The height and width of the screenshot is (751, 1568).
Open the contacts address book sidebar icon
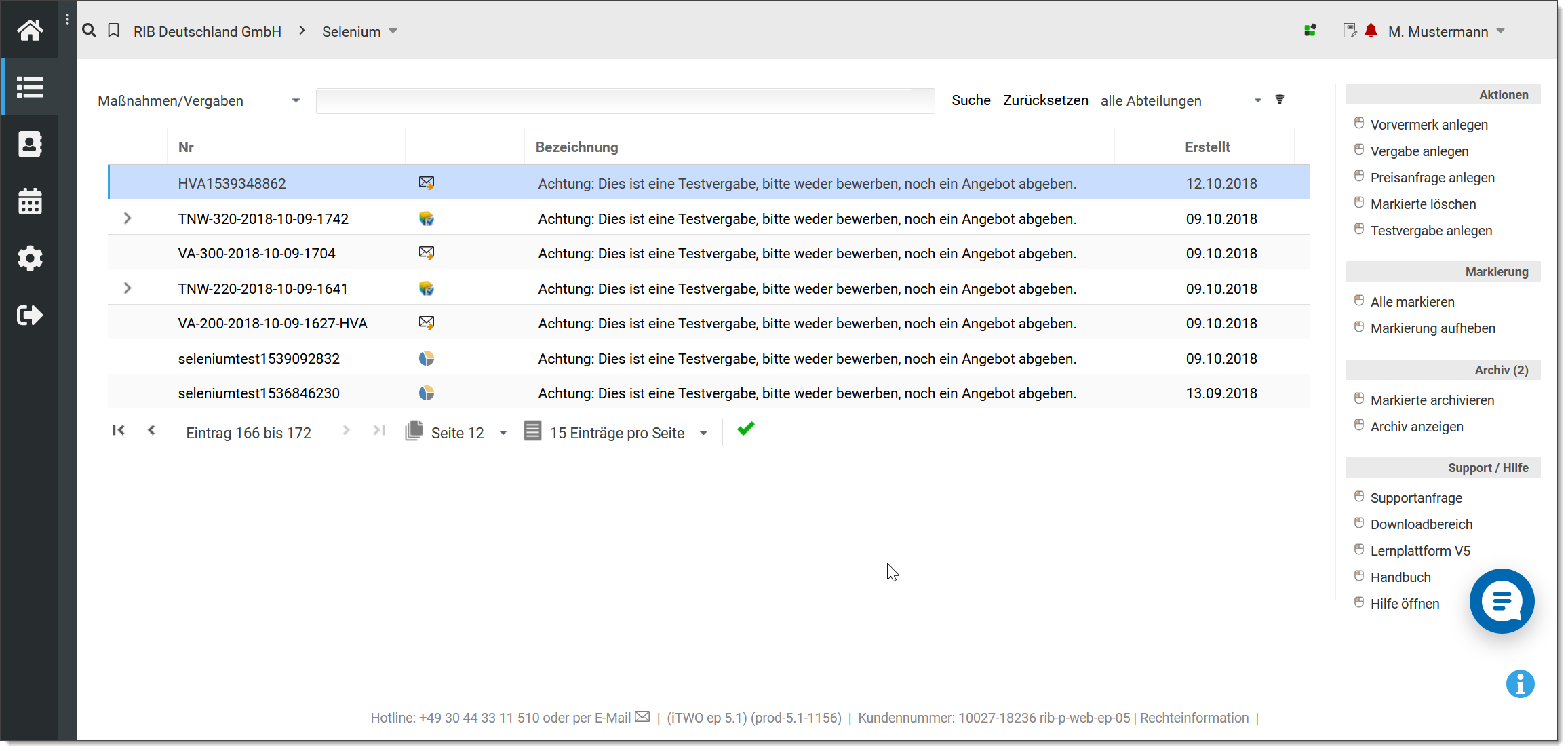(30, 145)
